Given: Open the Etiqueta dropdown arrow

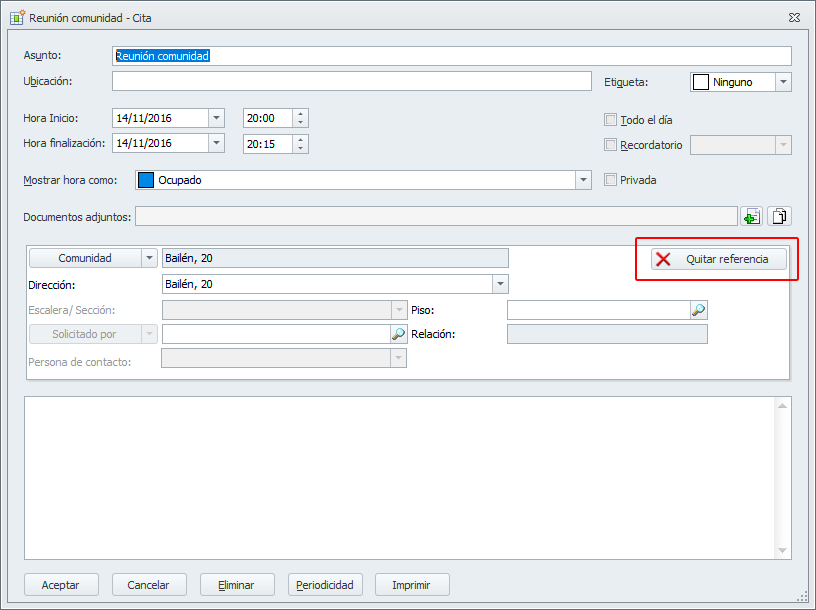Looking at the screenshot, I should coord(783,82).
